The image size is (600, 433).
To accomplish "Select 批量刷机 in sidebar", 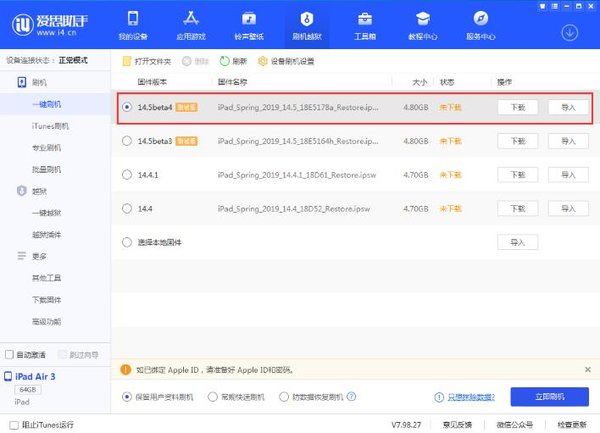I will pyautogui.click(x=46, y=169).
